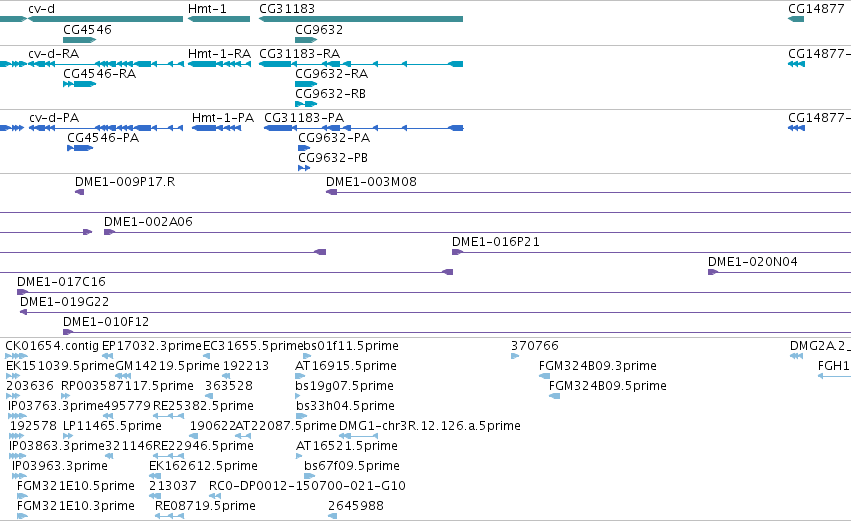Open DMG1-chr3R.12.126.a.5prime feature
The image size is (851, 521).
(x=358, y=436)
